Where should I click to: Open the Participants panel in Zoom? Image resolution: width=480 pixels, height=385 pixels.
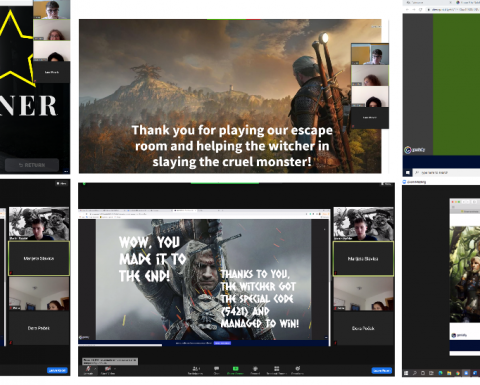click(x=195, y=370)
